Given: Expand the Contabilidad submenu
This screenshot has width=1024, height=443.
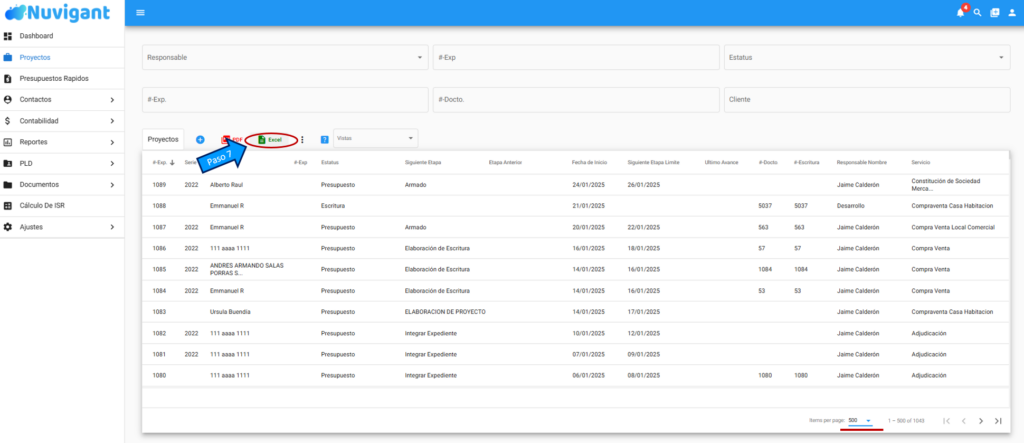Looking at the screenshot, I should pos(112,121).
